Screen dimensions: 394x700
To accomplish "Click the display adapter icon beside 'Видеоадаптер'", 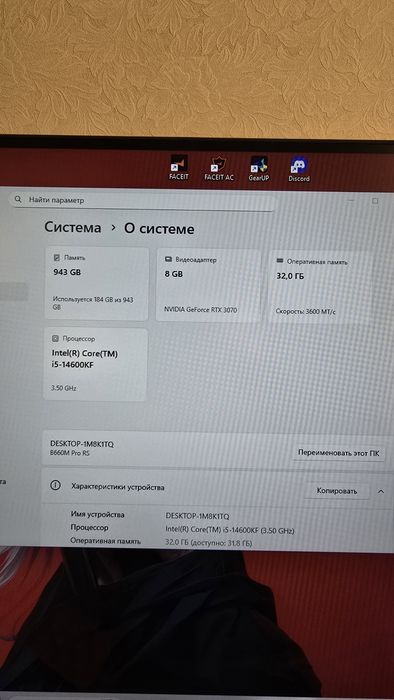I will (168, 259).
